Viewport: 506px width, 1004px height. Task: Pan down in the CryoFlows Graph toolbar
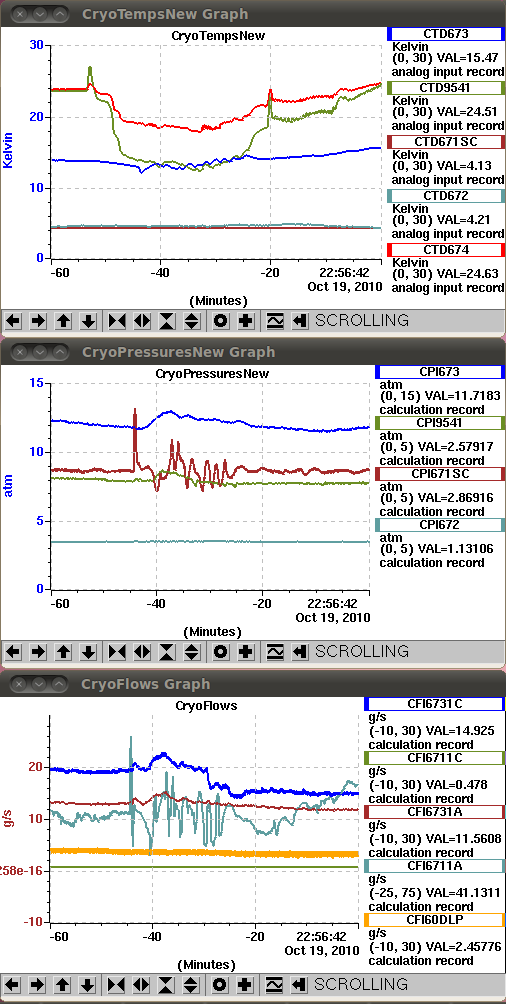click(x=88, y=984)
